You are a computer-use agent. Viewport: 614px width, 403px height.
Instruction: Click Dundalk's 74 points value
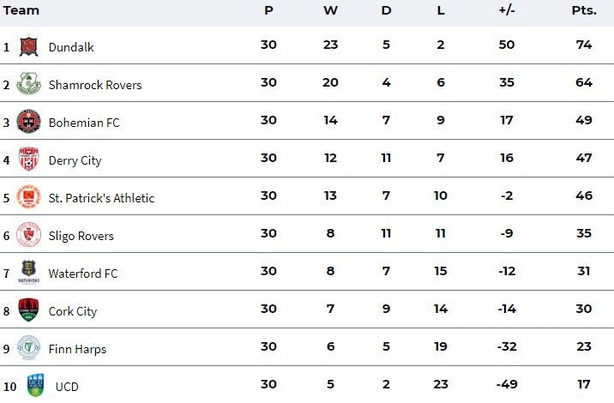[x=584, y=45]
